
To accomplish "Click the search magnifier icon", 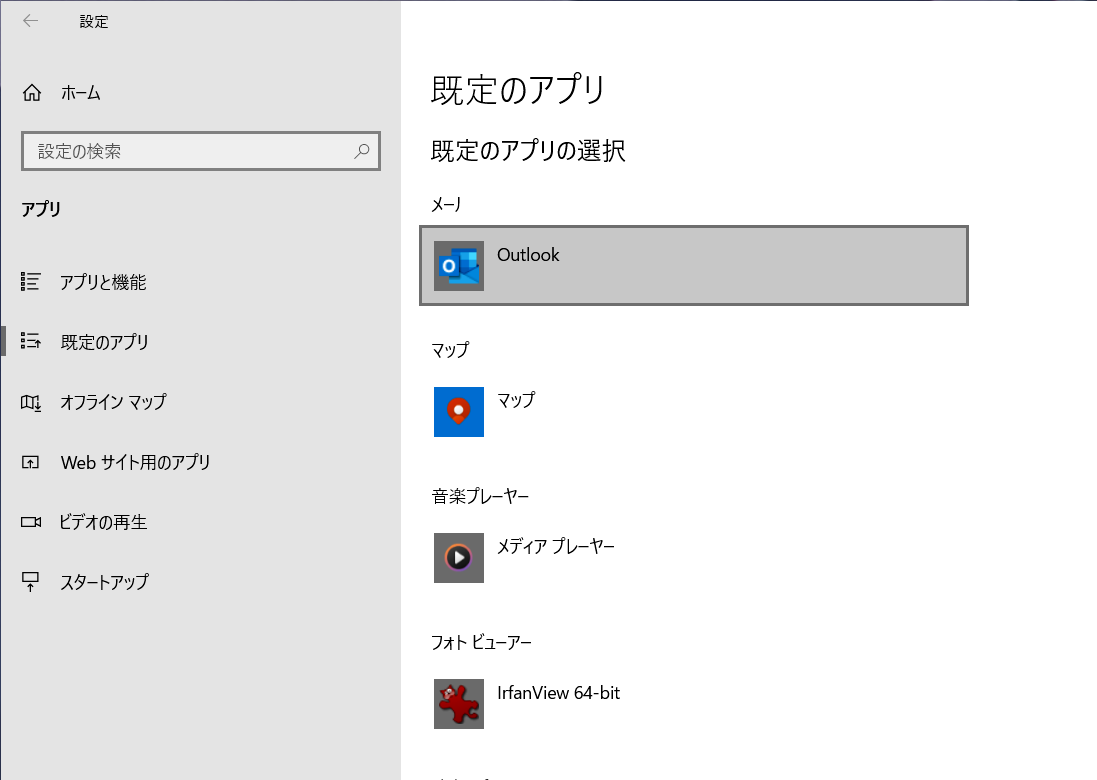I will (361, 151).
